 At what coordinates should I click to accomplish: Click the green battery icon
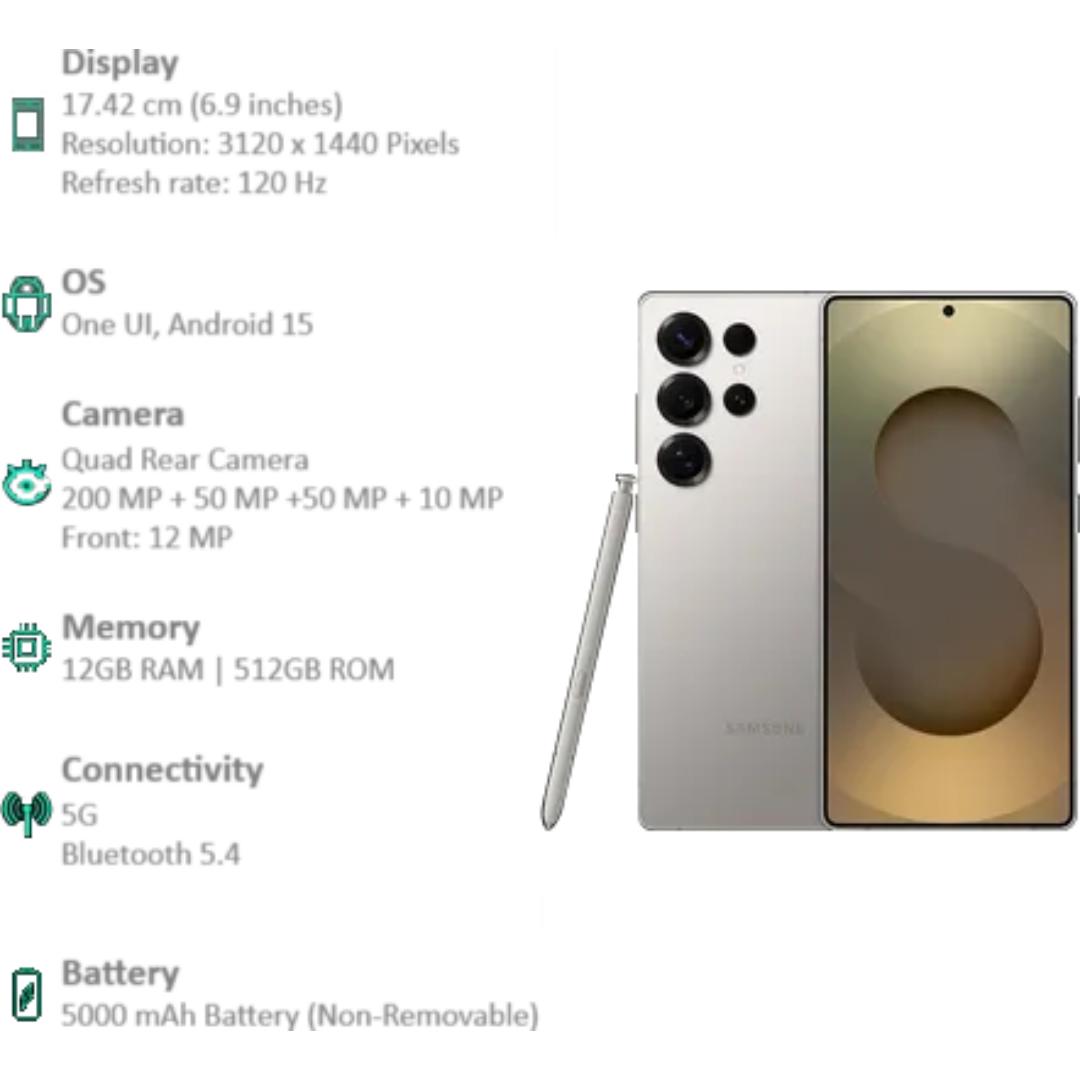28,994
